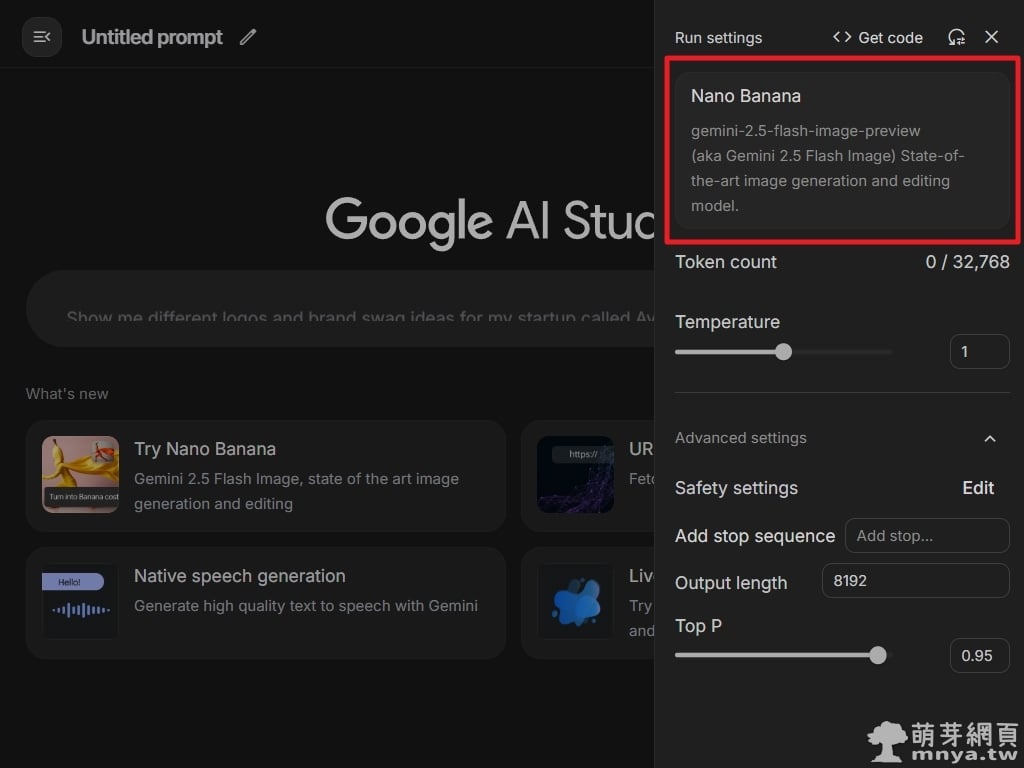The width and height of the screenshot is (1024, 768).
Task: Click the Top P slider handle
Action: tap(877, 655)
